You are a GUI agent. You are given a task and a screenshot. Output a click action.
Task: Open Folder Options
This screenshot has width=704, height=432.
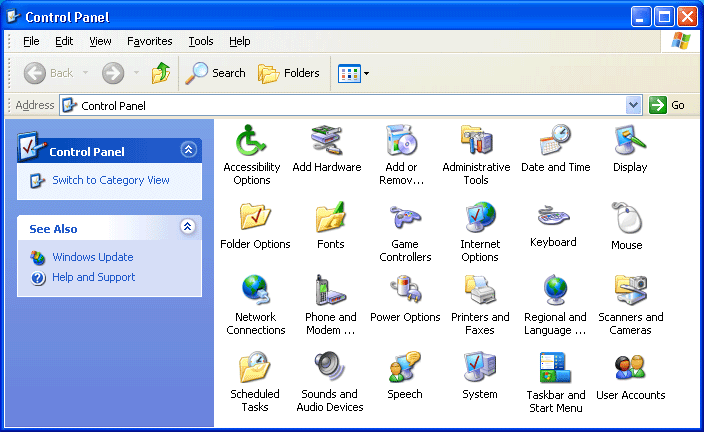click(255, 218)
